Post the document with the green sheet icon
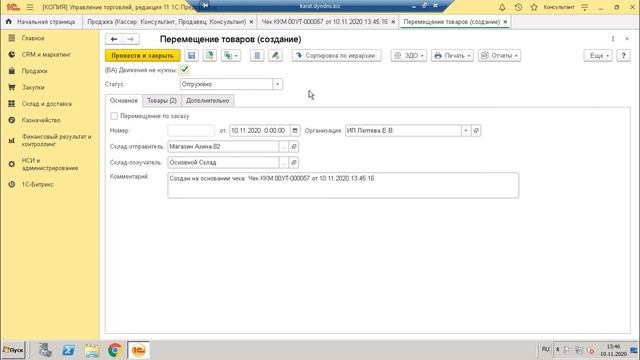 click(210, 56)
